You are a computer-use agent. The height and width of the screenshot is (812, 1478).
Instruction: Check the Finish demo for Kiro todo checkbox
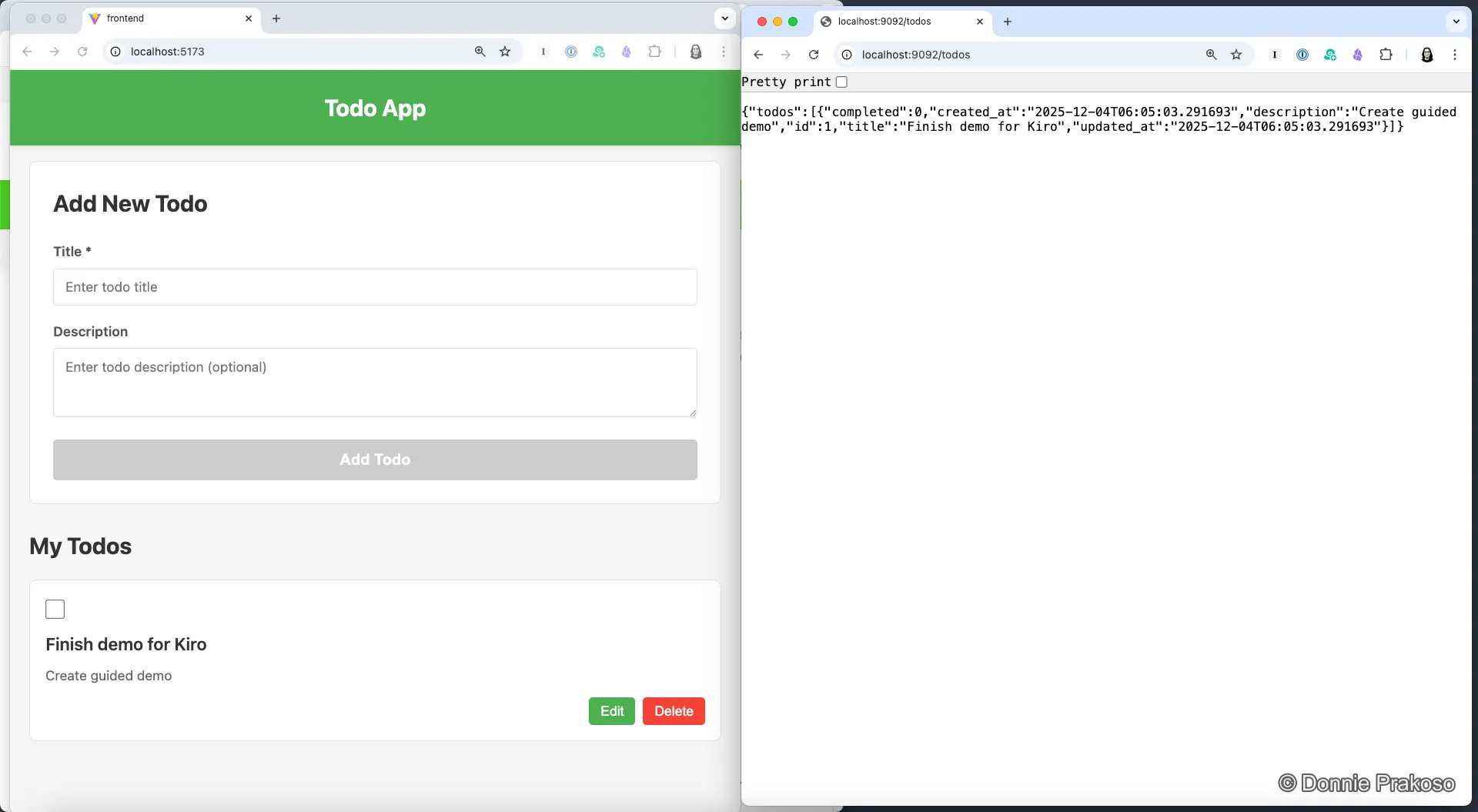55,609
